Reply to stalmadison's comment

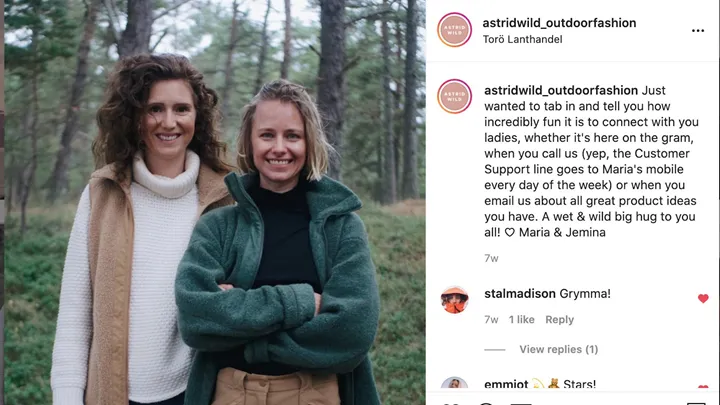pyautogui.click(x=559, y=320)
